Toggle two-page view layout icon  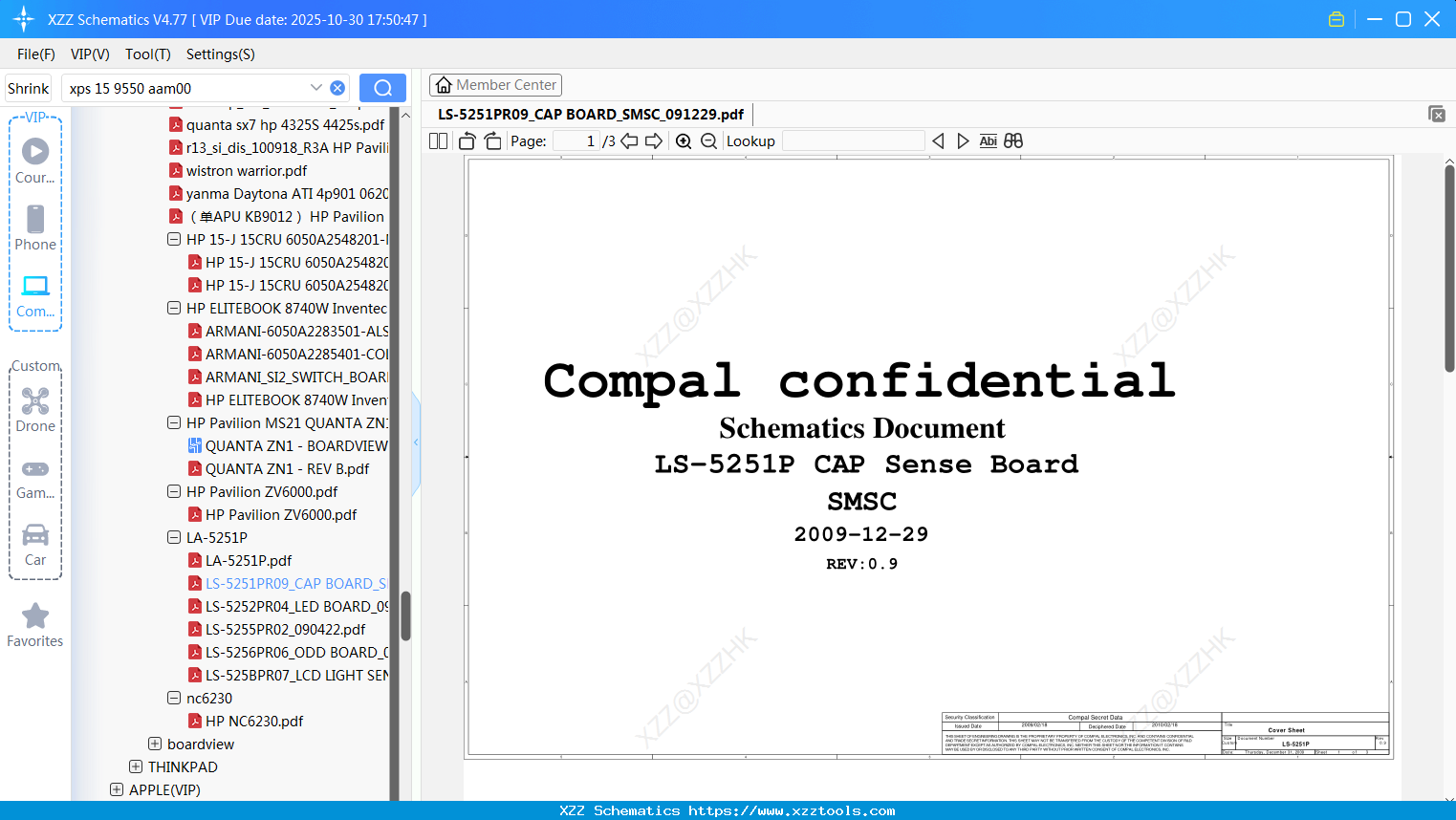(438, 141)
